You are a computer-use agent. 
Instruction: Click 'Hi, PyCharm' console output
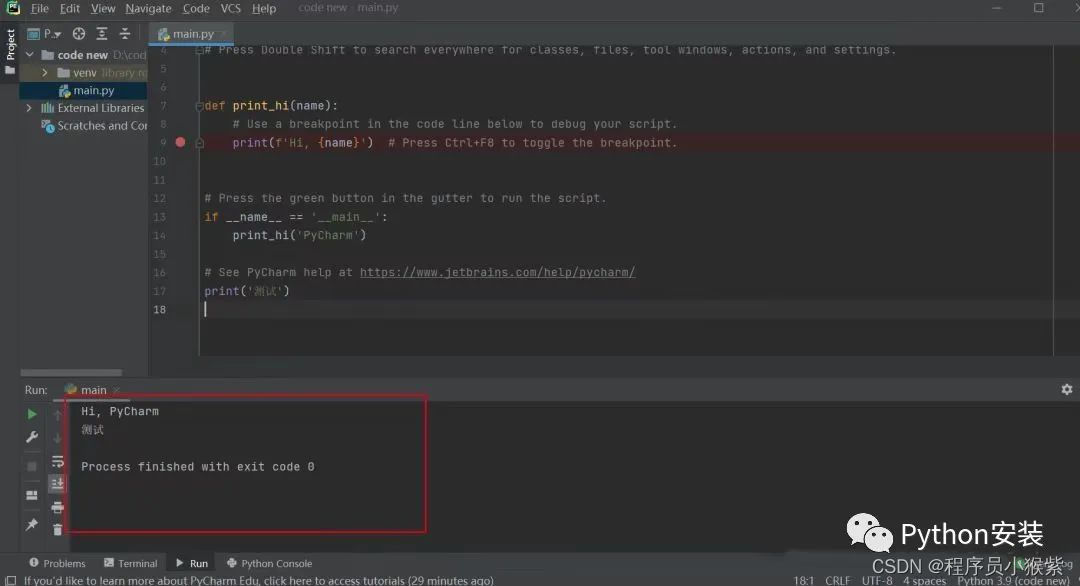click(120, 411)
